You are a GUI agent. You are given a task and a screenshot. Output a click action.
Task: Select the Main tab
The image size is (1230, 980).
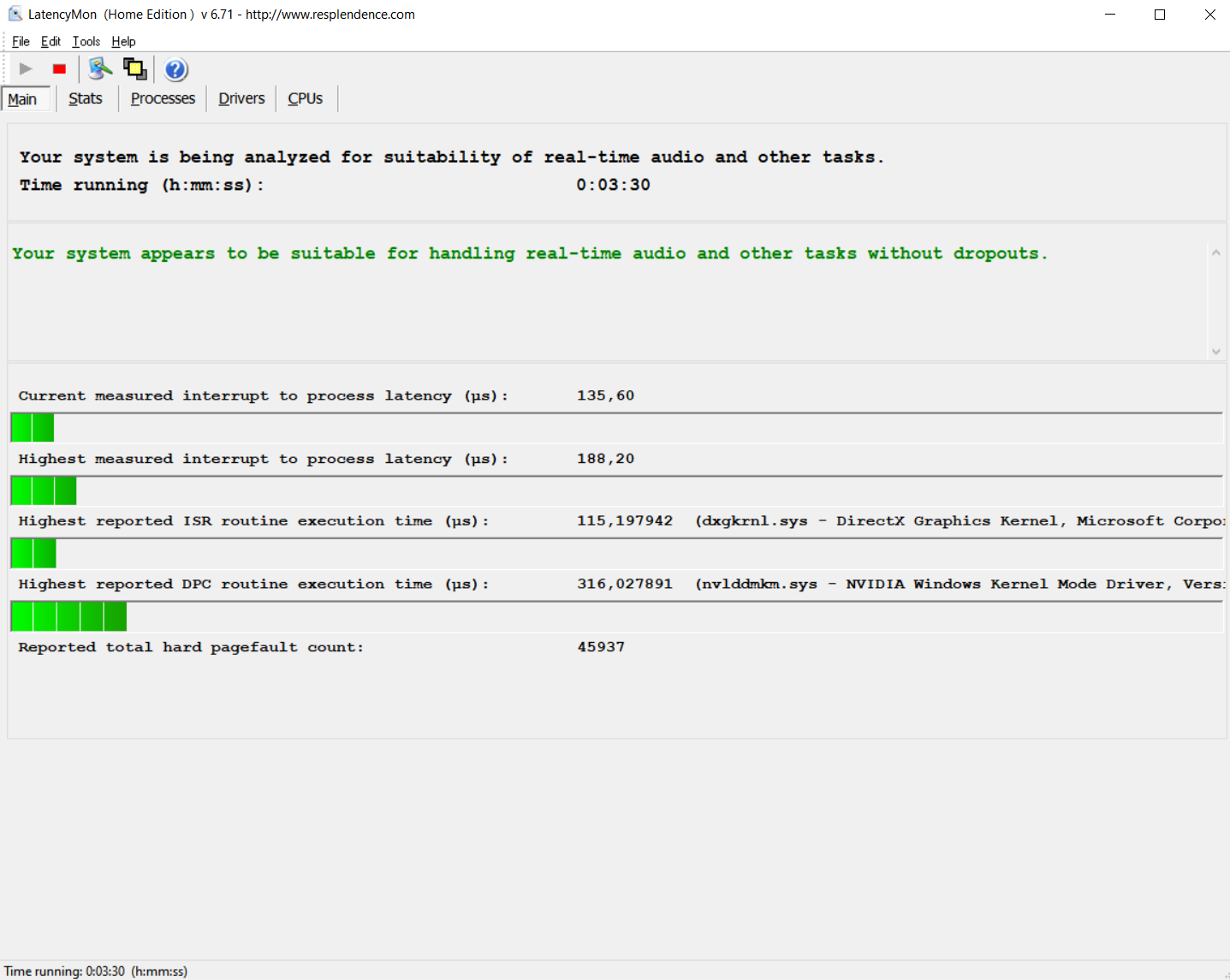coord(25,99)
